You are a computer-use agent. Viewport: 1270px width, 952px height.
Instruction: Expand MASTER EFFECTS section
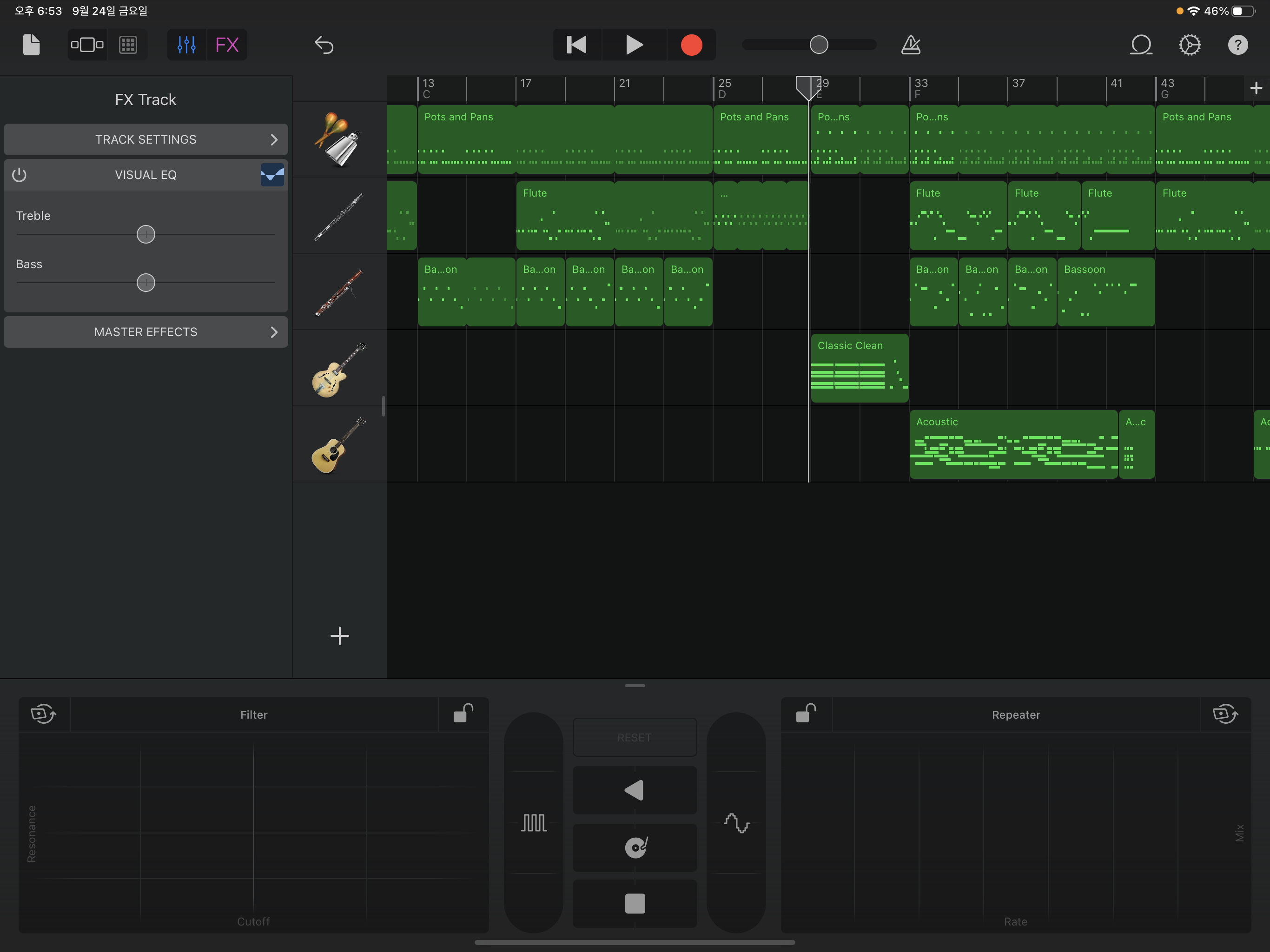(x=146, y=332)
